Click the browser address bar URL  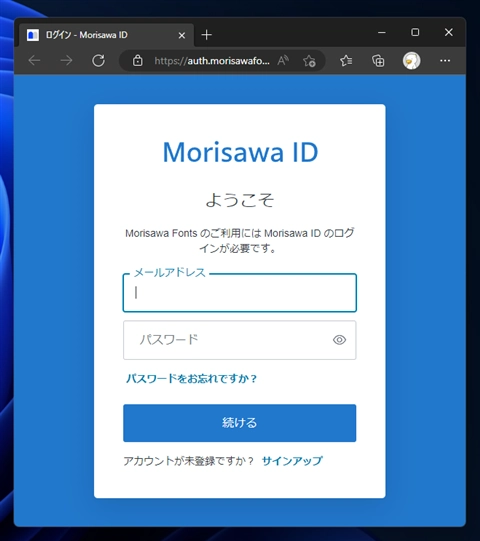212,61
